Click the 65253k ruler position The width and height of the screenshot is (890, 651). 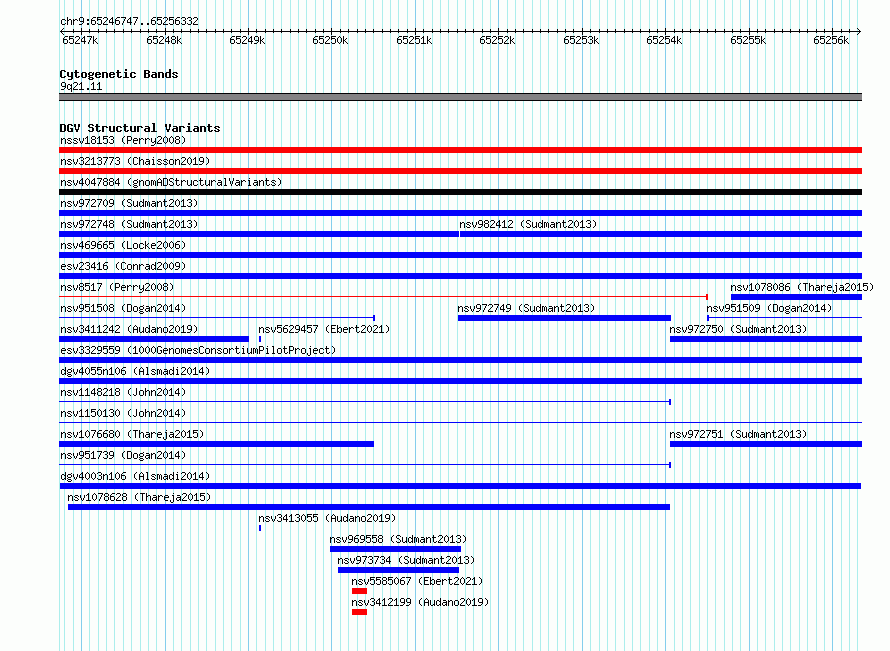(581, 40)
